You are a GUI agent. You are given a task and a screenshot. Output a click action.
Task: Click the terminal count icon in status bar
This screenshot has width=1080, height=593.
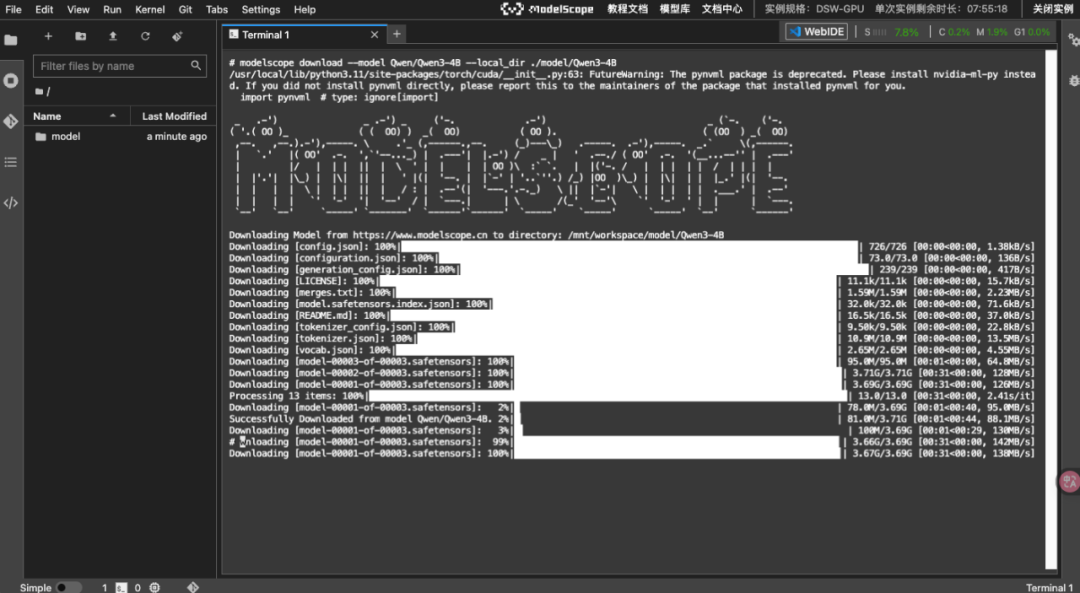120,587
